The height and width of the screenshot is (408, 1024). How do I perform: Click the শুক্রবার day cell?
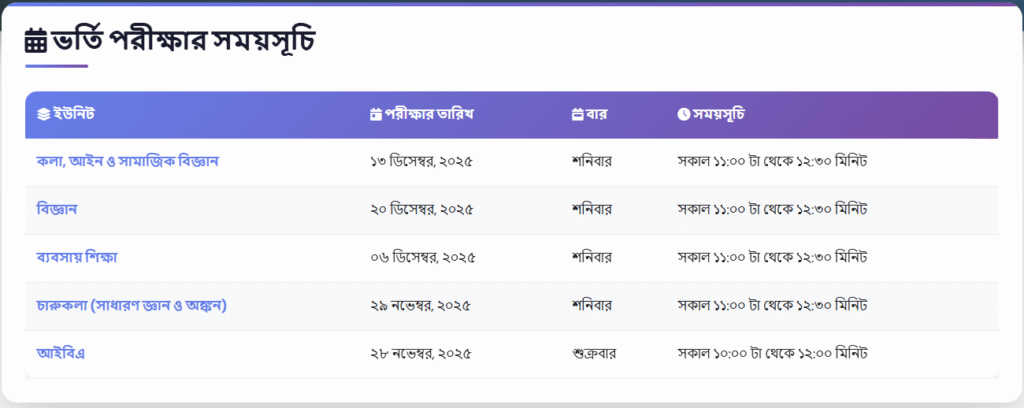point(595,353)
